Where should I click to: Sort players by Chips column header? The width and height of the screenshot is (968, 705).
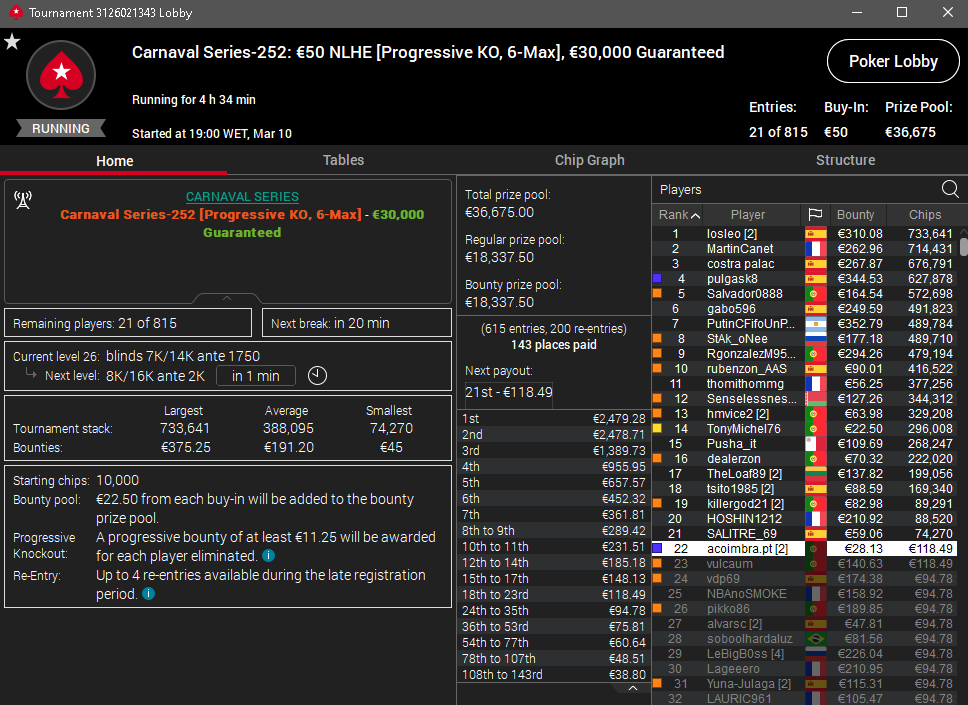(924, 215)
